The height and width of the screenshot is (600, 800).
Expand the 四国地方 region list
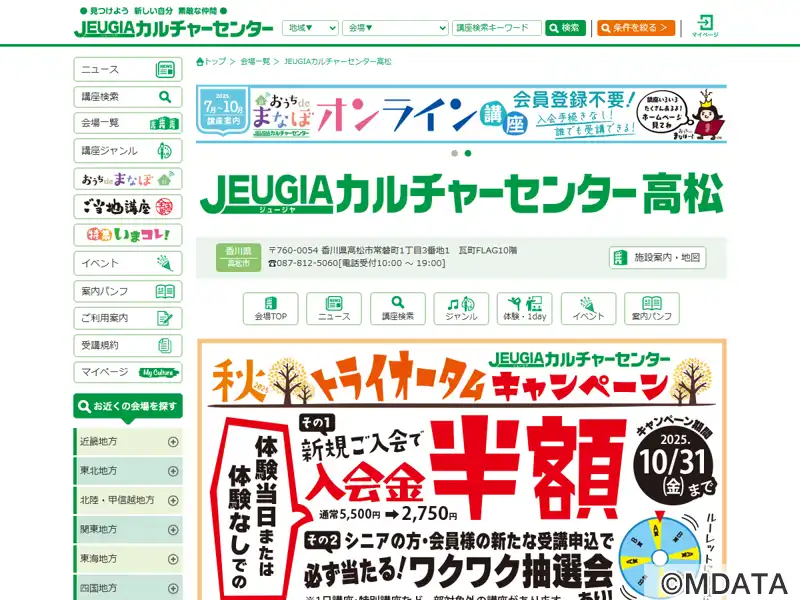point(128,588)
